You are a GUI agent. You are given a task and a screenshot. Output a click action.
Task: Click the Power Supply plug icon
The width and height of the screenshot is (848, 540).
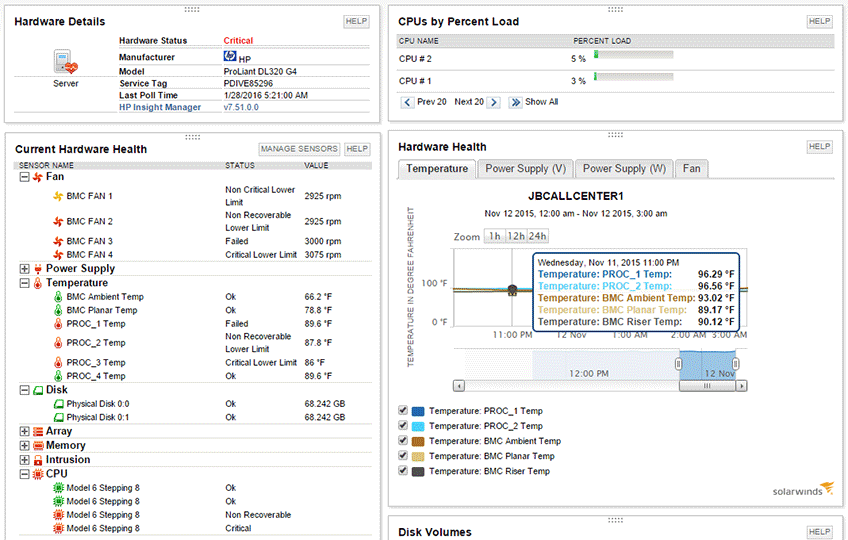pyautogui.click(x=38, y=269)
